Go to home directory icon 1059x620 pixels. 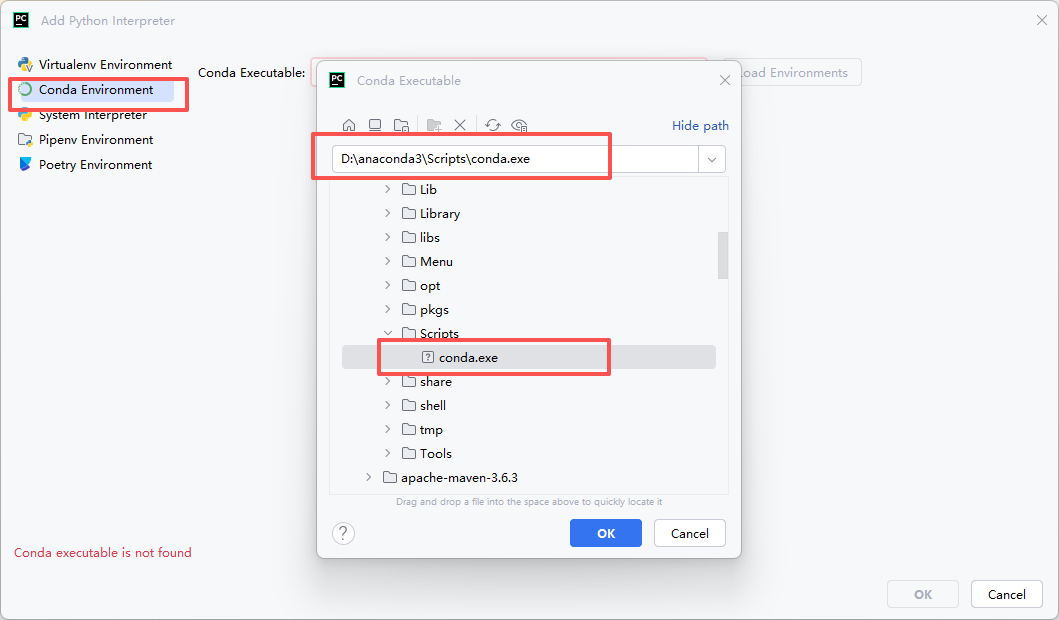click(x=348, y=125)
